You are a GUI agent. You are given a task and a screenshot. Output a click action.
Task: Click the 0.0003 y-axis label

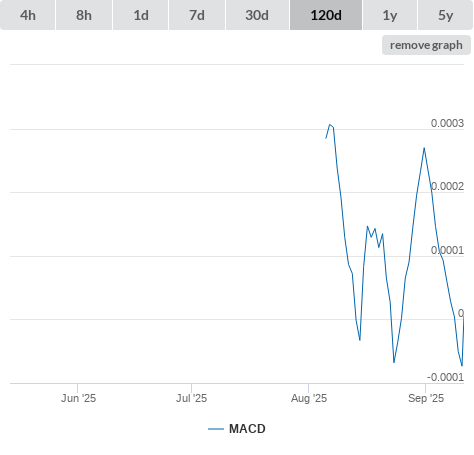click(x=447, y=123)
